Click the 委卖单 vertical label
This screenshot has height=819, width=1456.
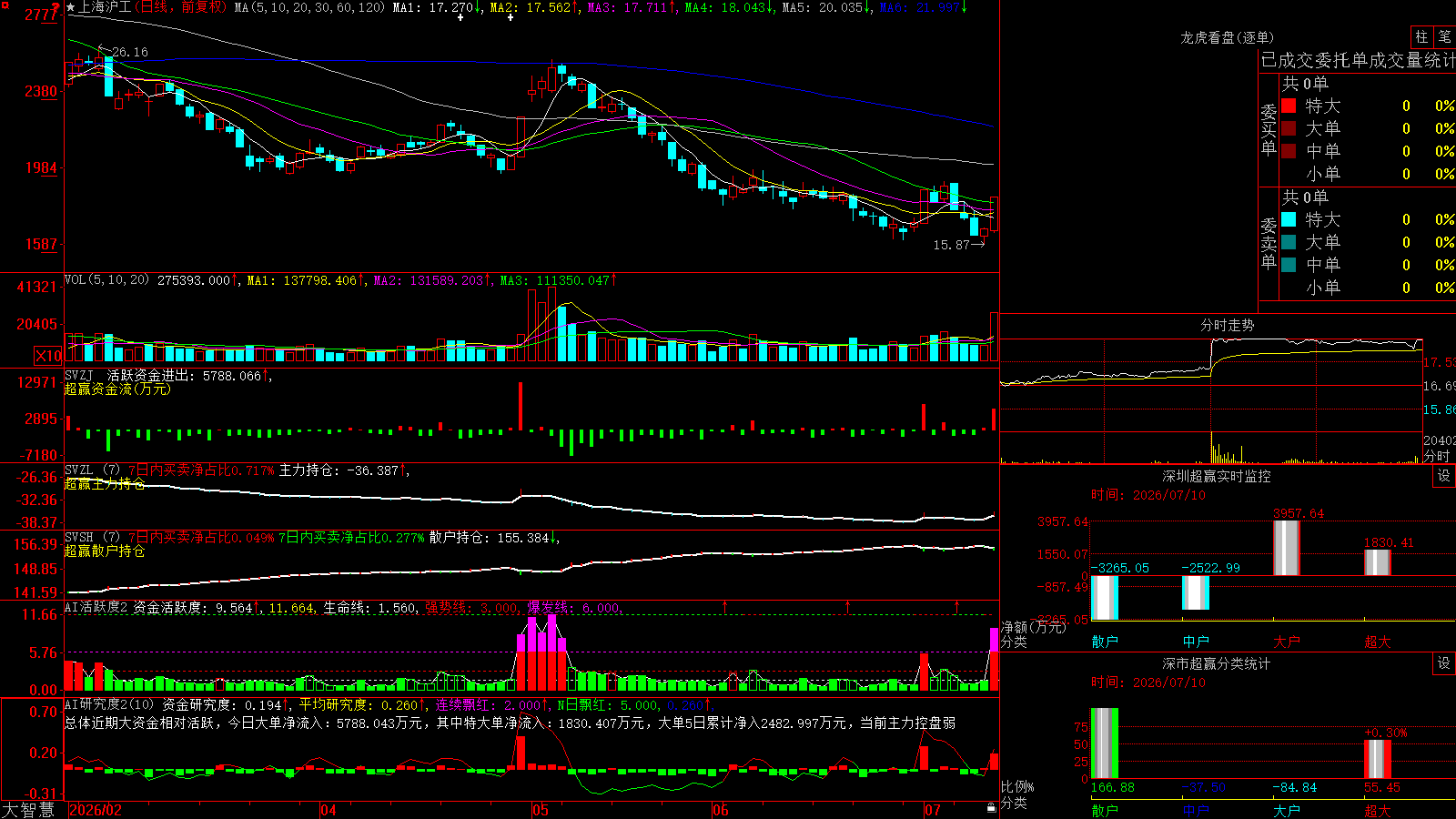[1269, 243]
